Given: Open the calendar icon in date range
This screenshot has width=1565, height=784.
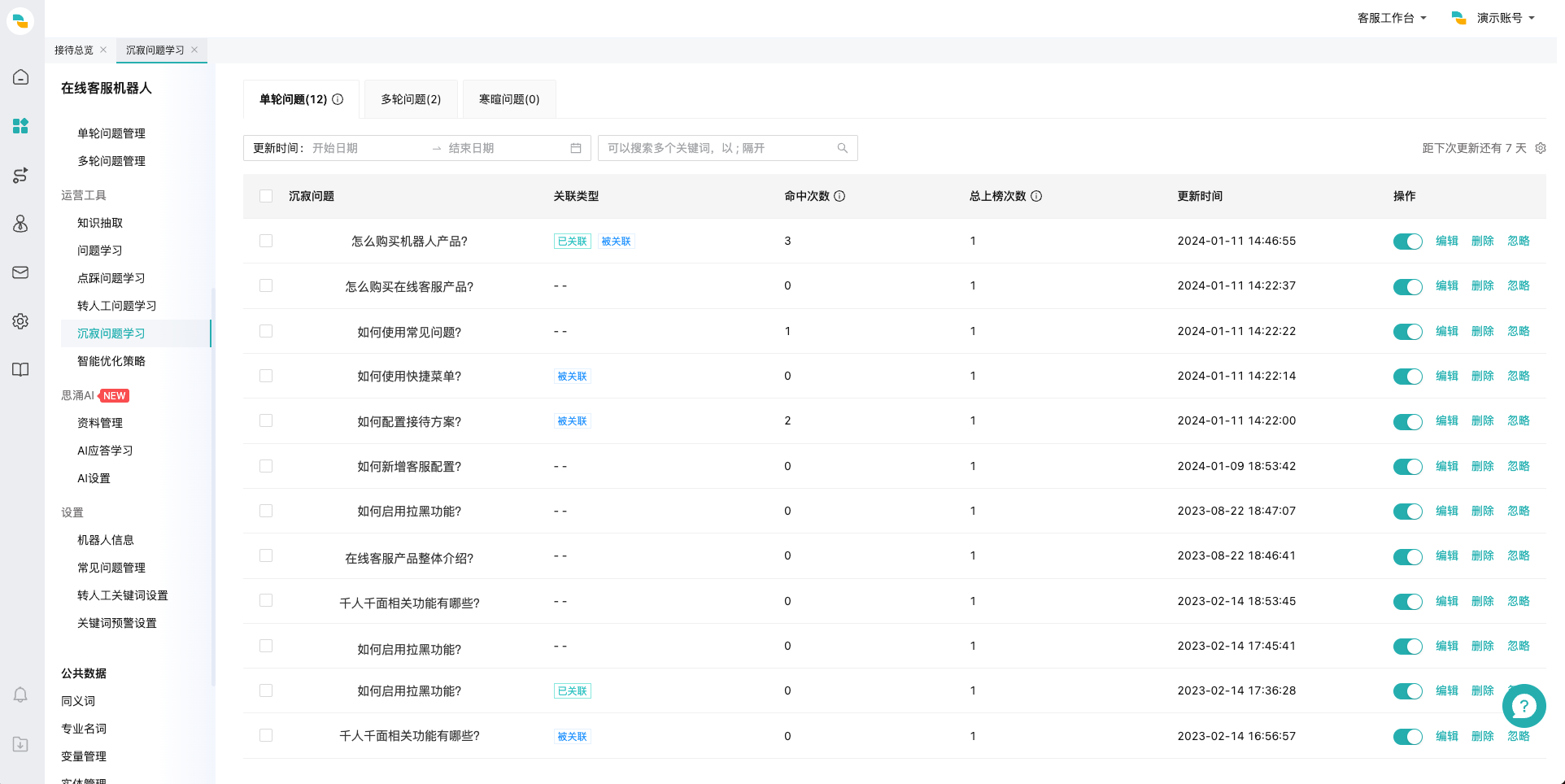Looking at the screenshot, I should coord(576,148).
